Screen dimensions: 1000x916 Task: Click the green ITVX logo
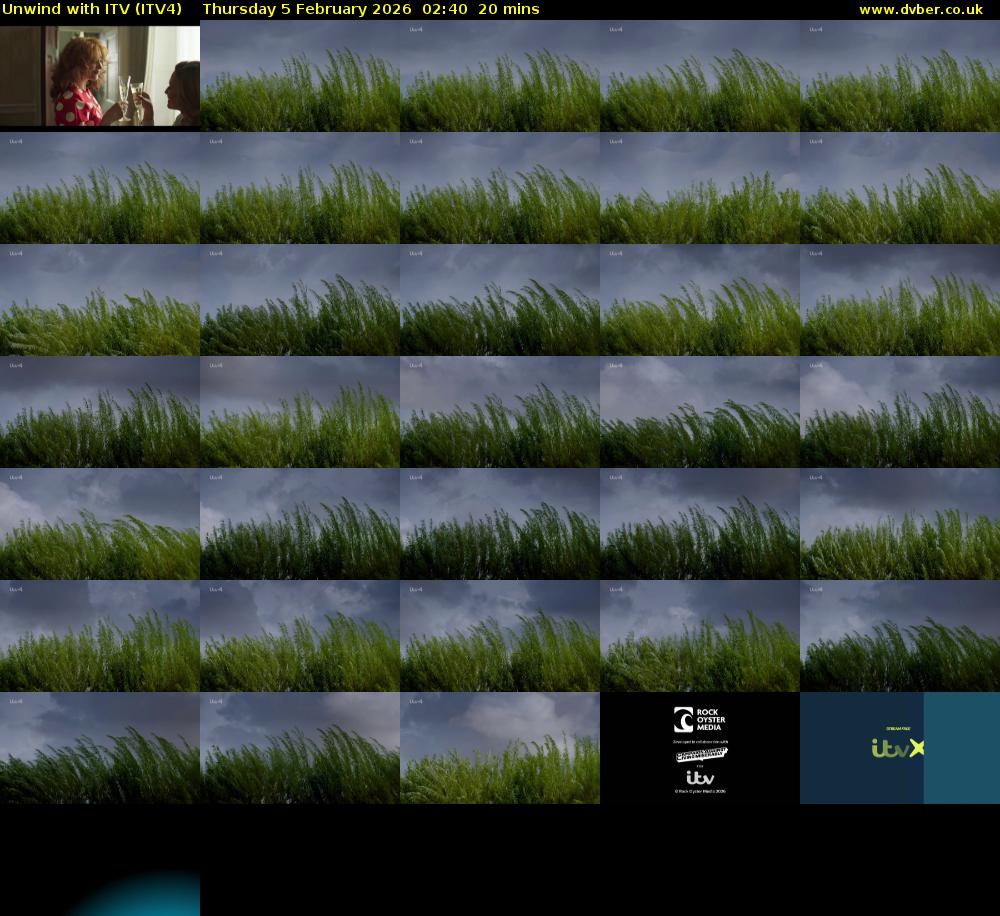[x=897, y=748]
